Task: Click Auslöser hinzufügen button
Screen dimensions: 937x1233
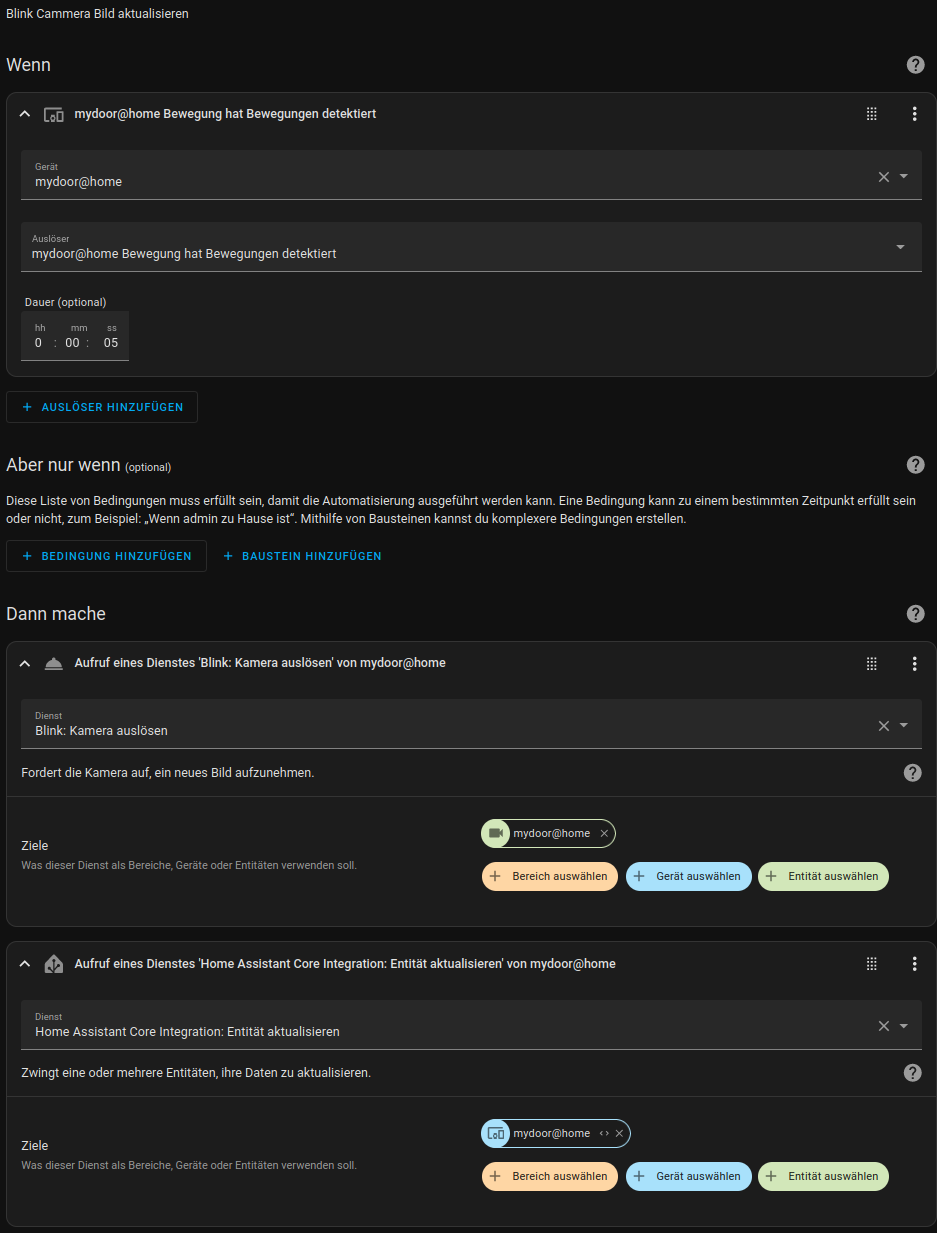Action: pos(102,407)
